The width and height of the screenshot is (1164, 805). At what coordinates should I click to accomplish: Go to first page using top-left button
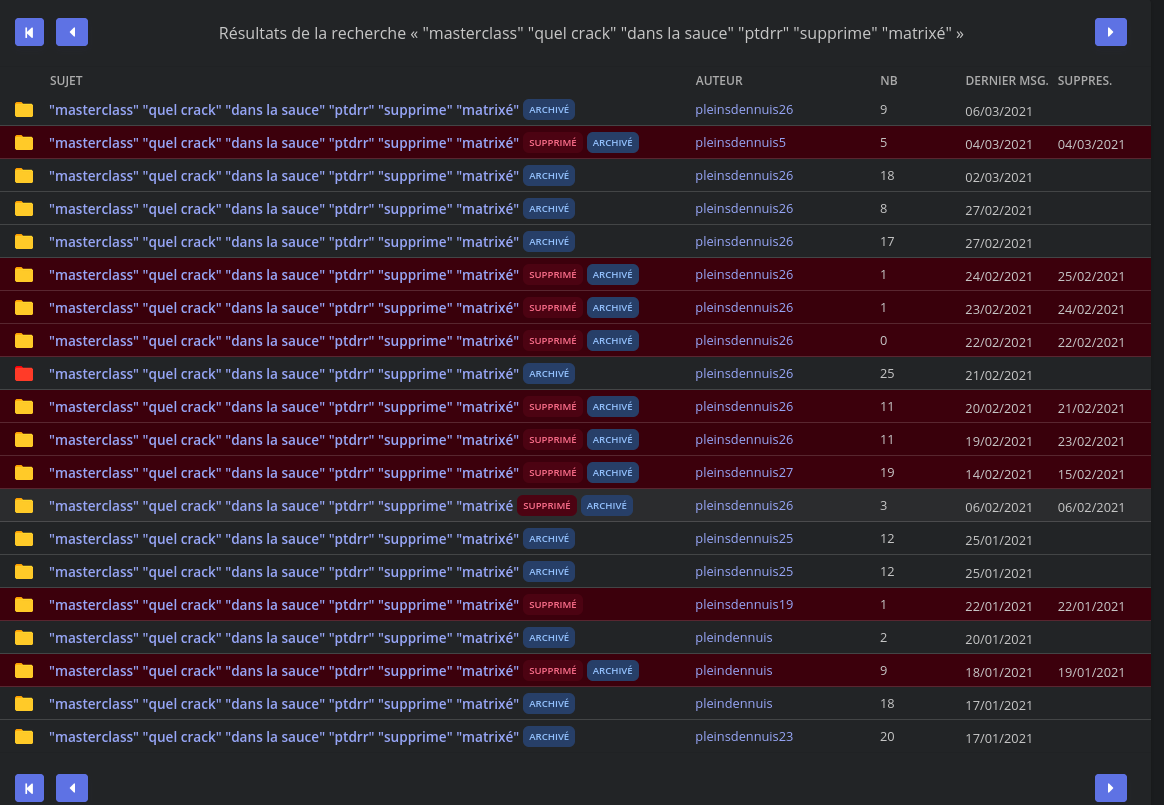tap(29, 32)
